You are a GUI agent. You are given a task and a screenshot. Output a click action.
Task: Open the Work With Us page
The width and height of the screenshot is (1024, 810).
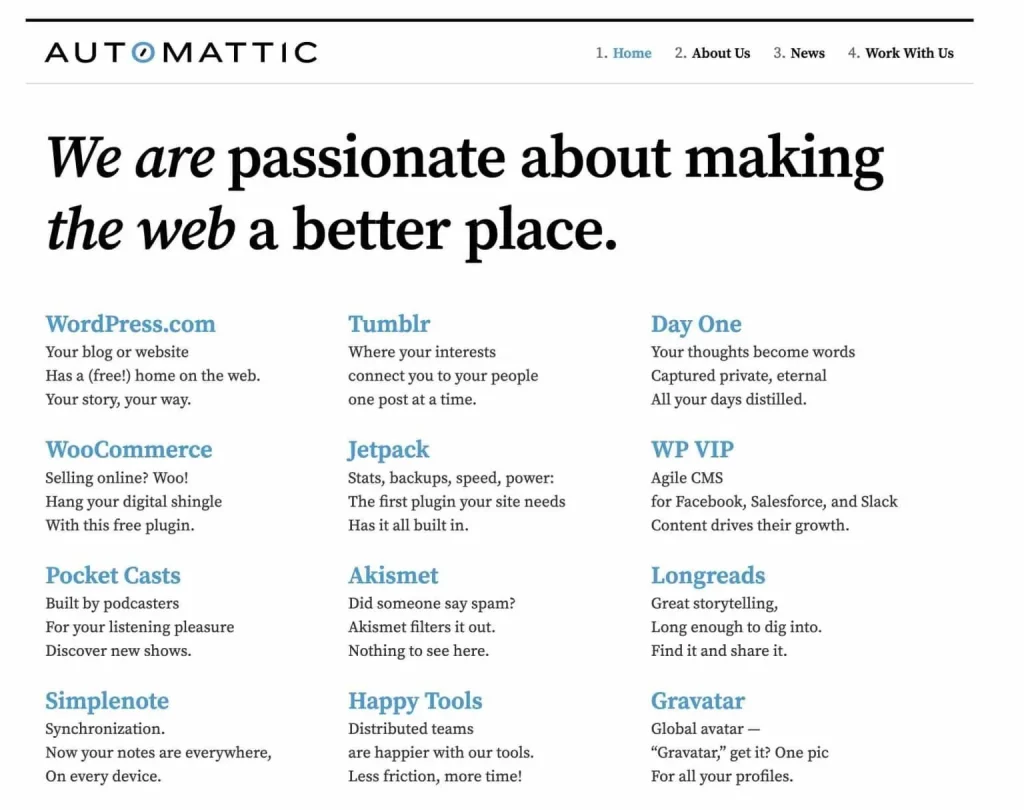click(x=909, y=53)
